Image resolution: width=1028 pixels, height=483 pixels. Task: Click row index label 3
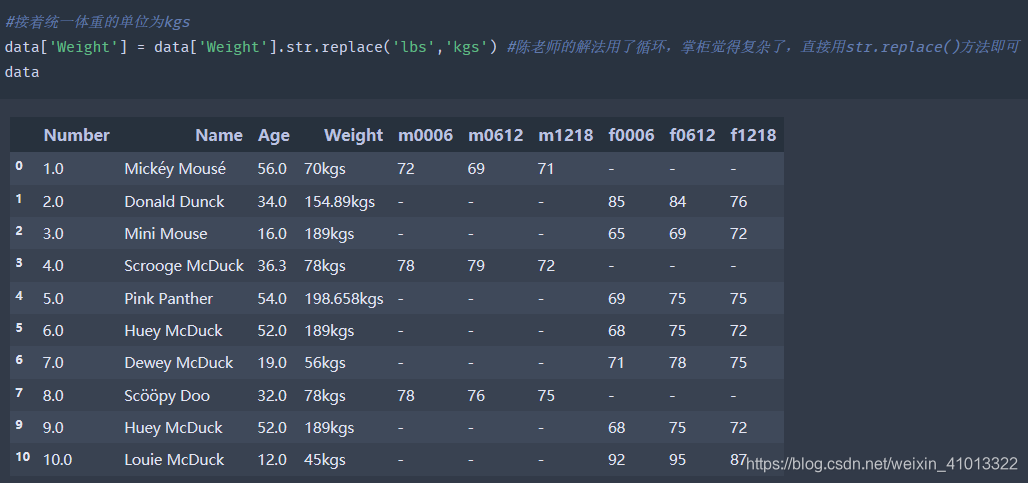19,263
